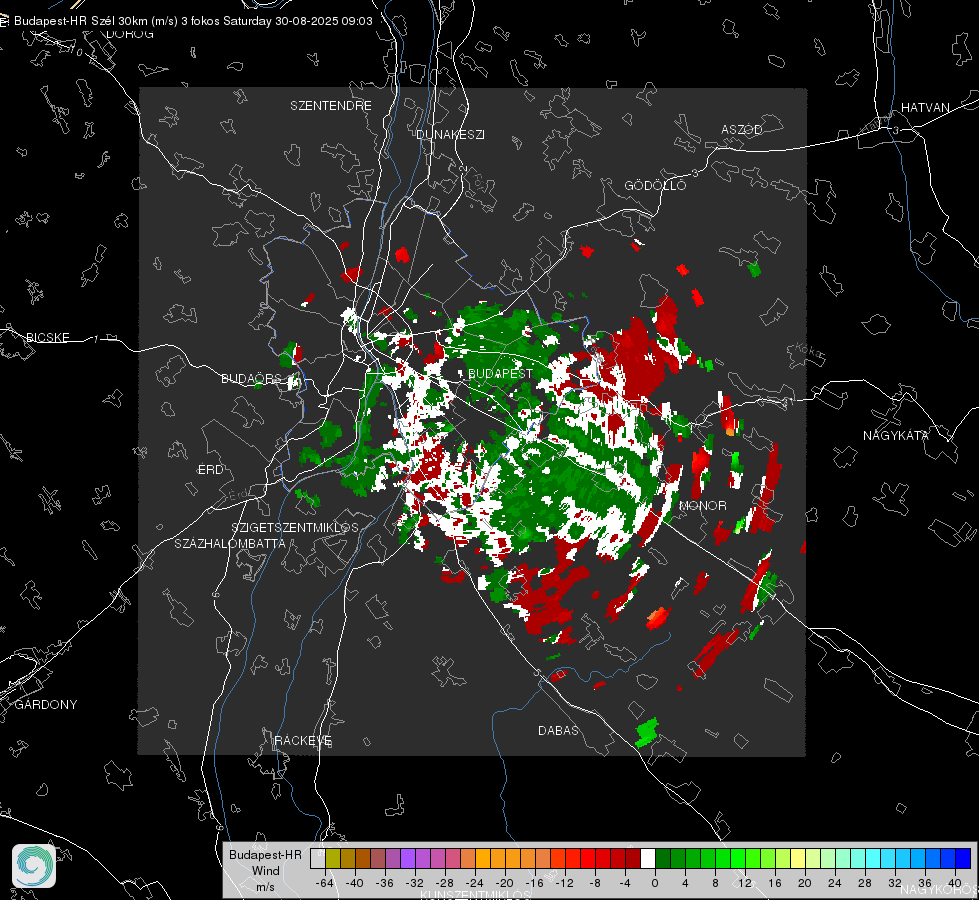
Task: Click the DABAS town label
Action: [x=558, y=731]
